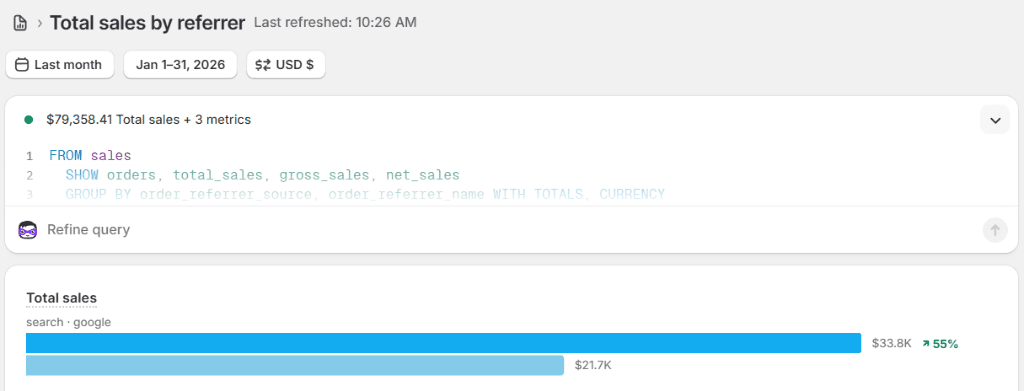Click the Total sales by referrer title
1024x391 pixels.
(x=148, y=23)
